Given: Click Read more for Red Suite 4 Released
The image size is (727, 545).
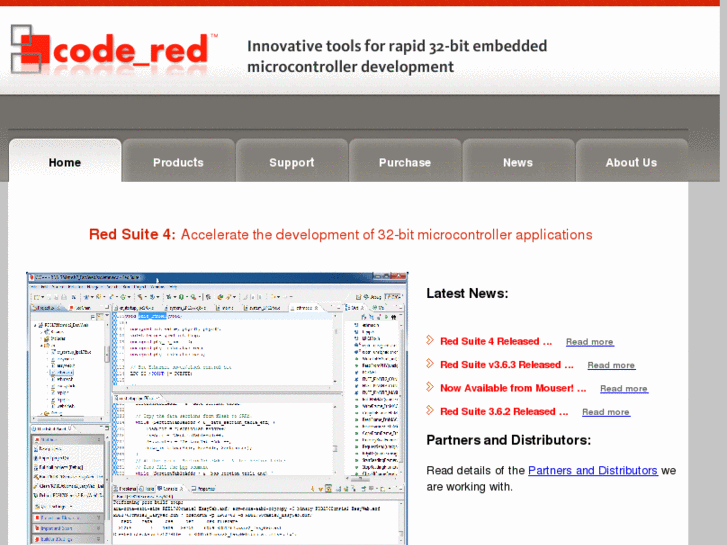Looking at the screenshot, I should click(590, 342).
